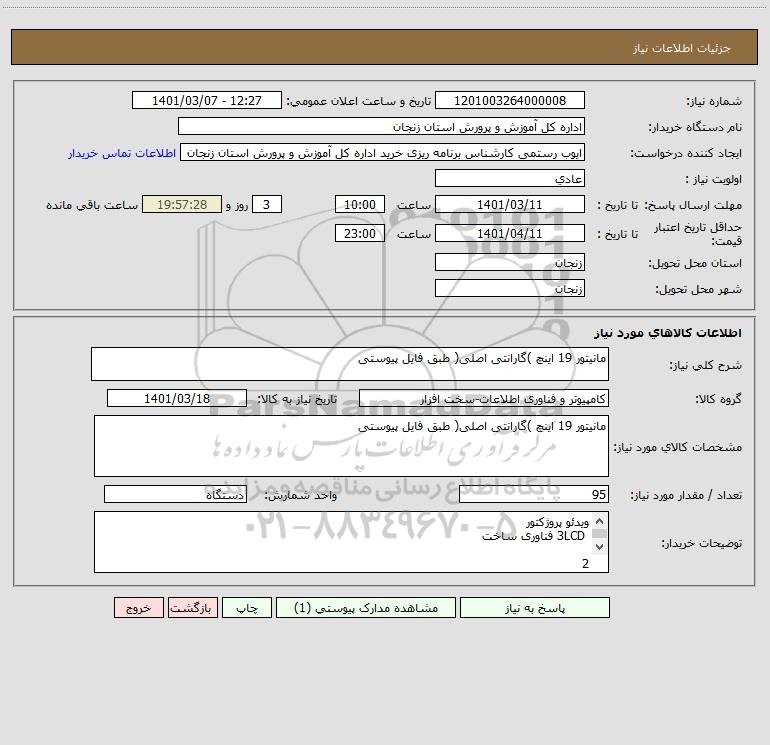770x745 pixels.
Task: Click section heading اطلاعات کالاهای مورد نیاز
Action: tap(668, 333)
